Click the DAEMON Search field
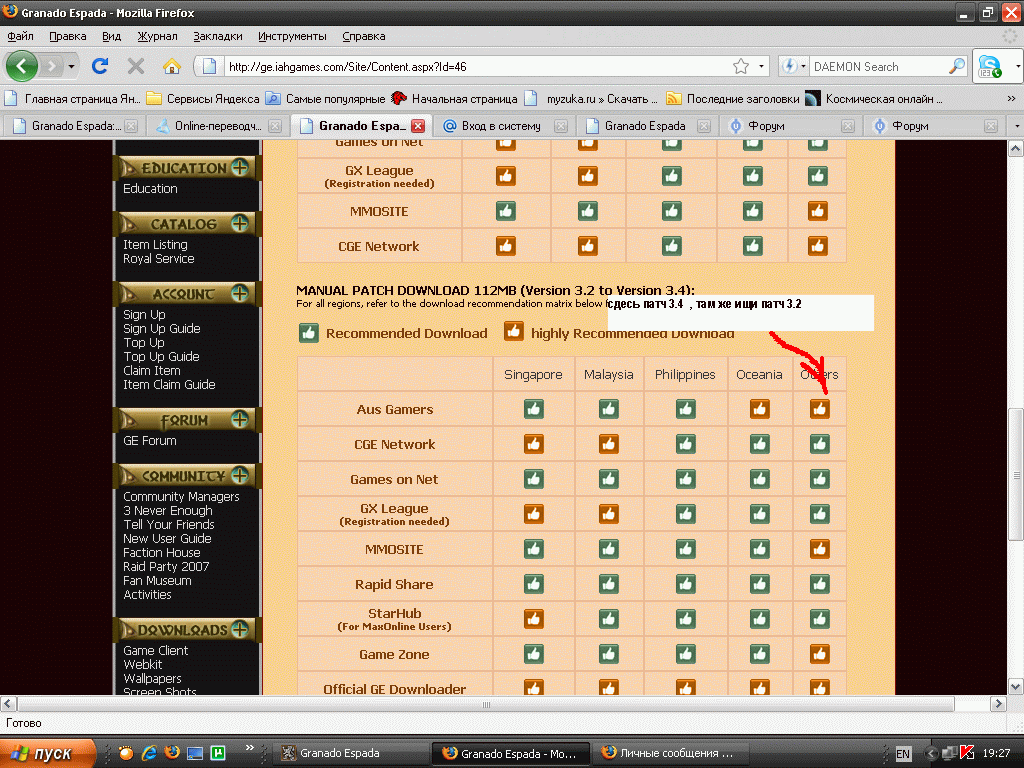The width and height of the screenshot is (1024, 768). point(878,66)
